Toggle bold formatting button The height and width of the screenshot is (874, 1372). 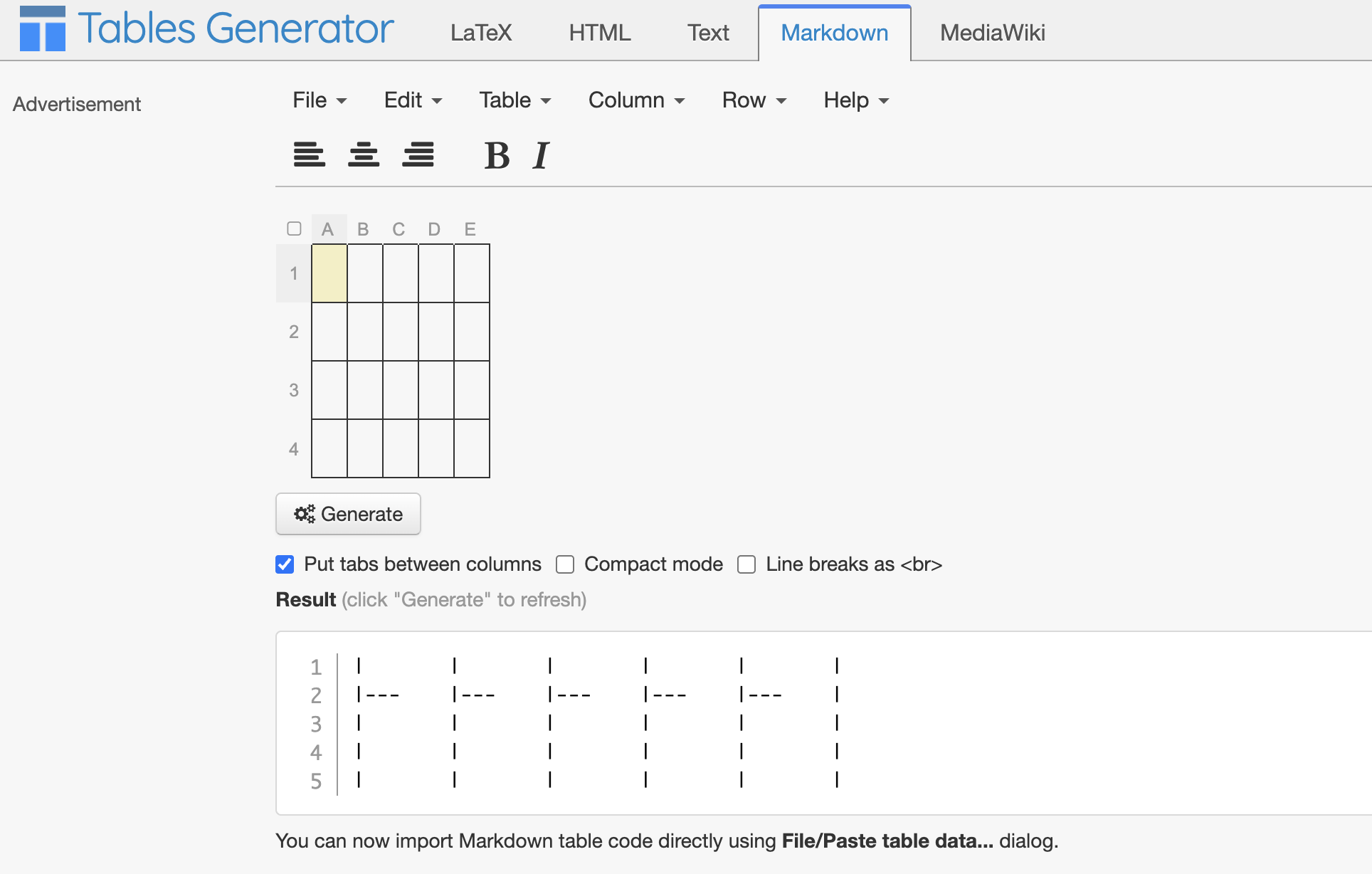pos(497,155)
